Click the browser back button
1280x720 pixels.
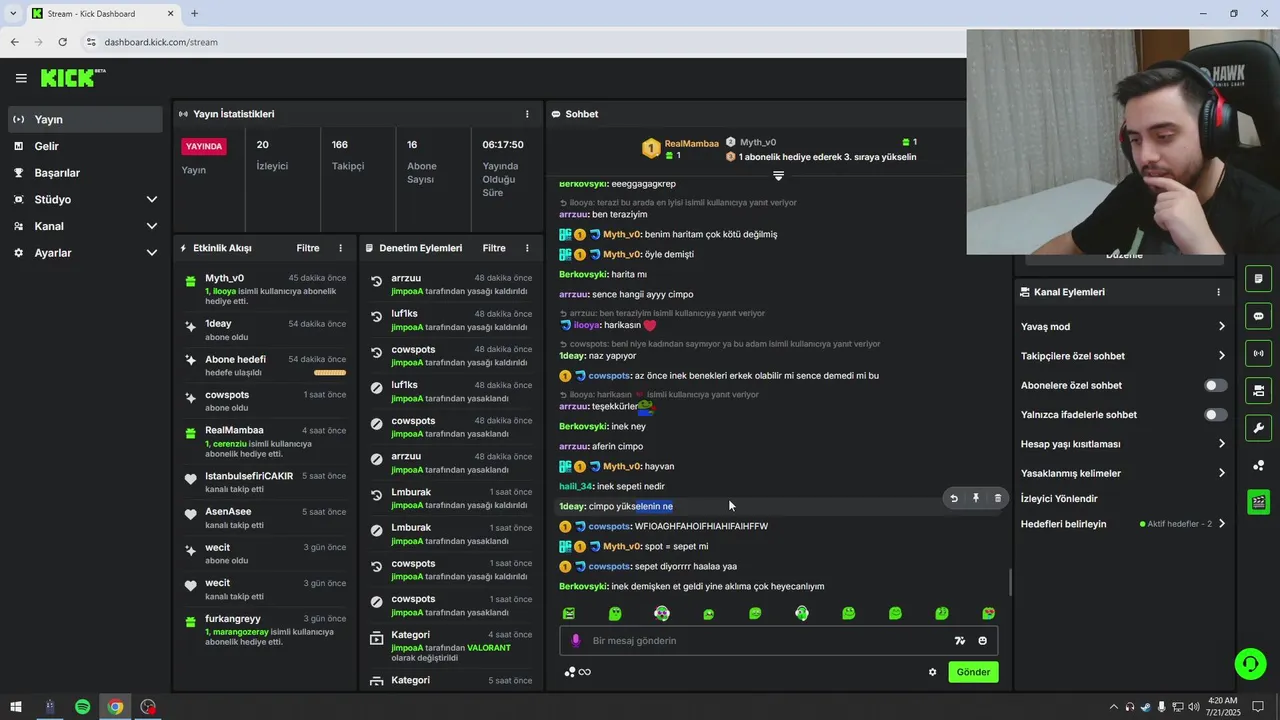[x=14, y=42]
